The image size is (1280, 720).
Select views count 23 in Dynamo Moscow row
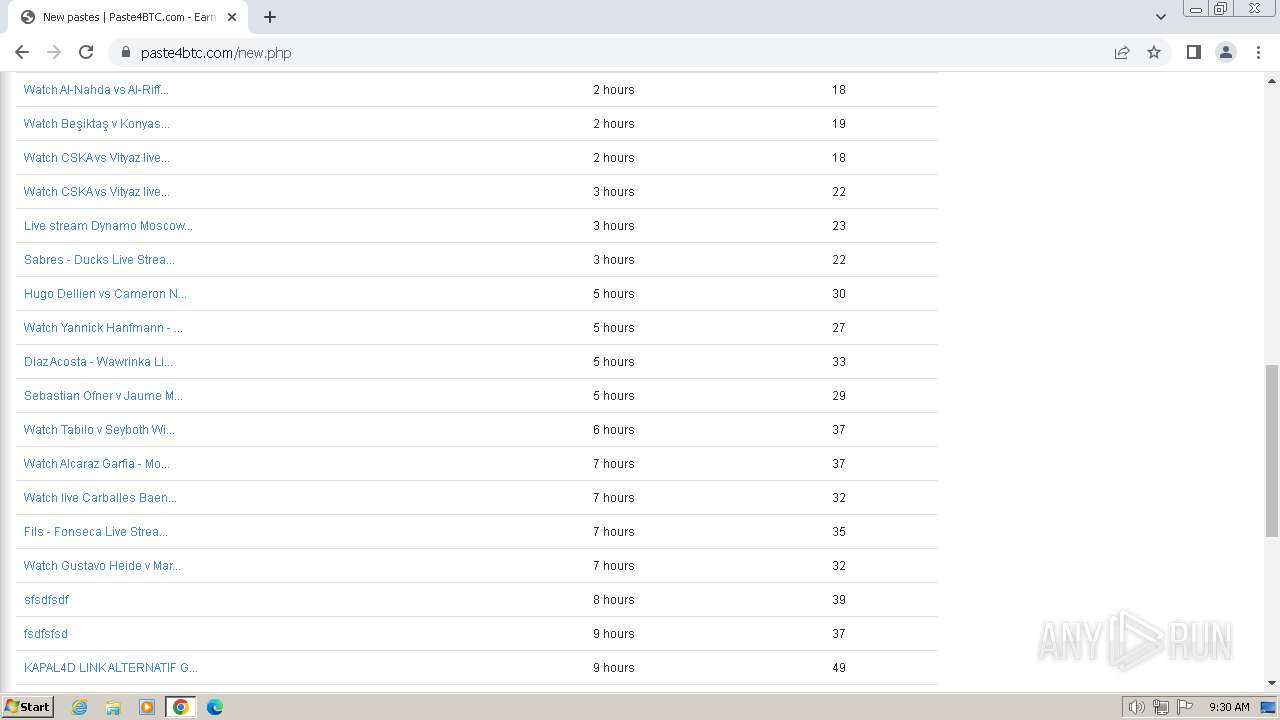(x=839, y=226)
